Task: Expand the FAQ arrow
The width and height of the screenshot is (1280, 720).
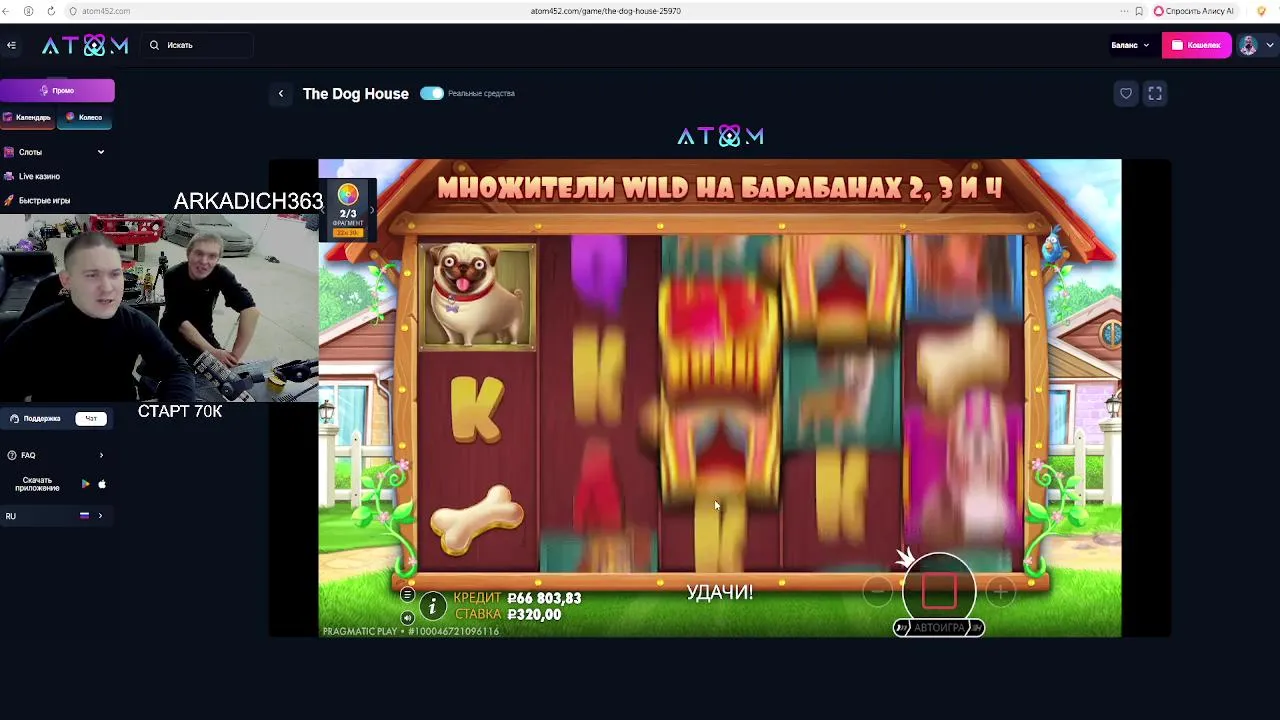Action: pos(101,455)
